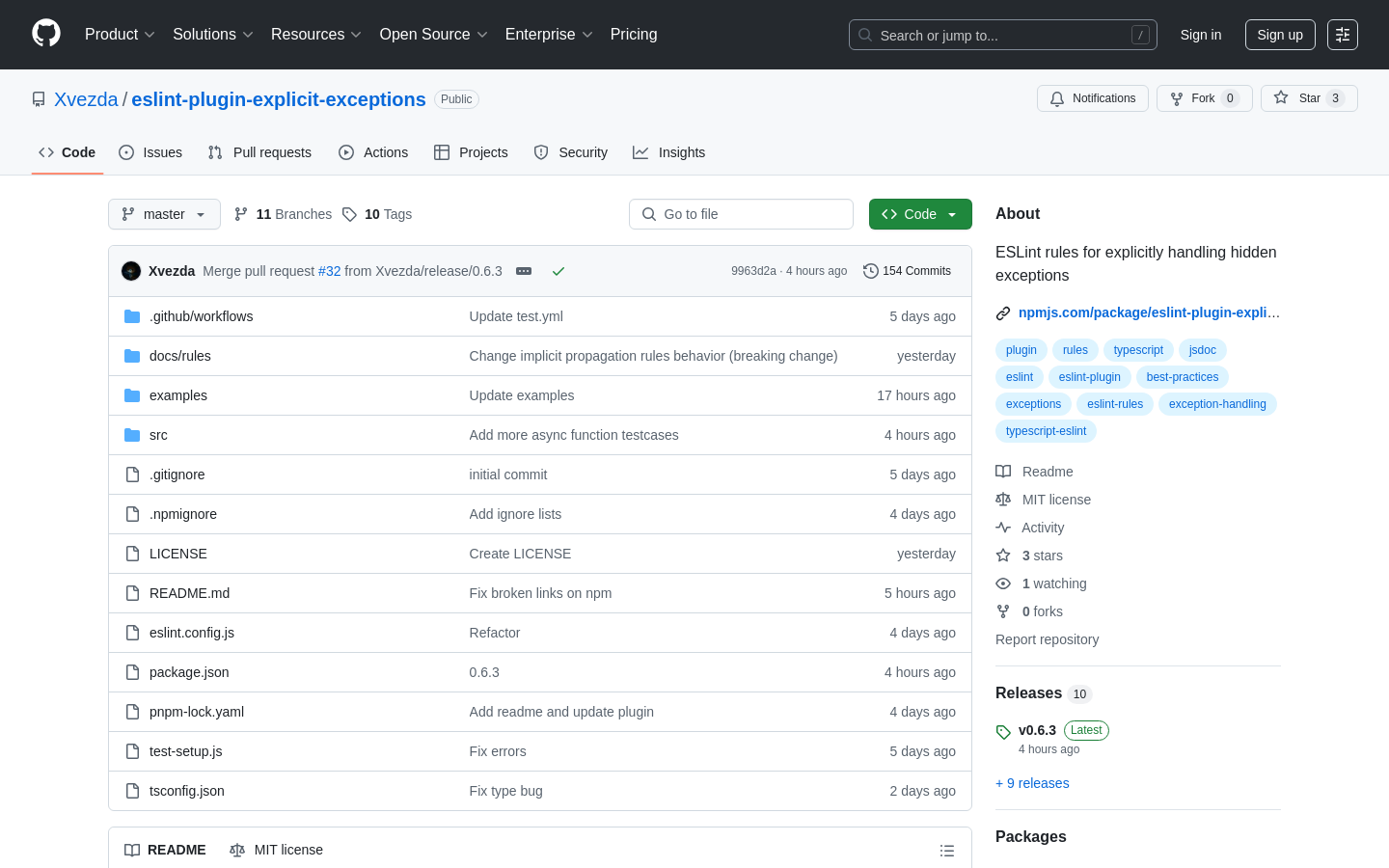This screenshot has width=1389, height=868.
Task: Switch to the Security tab
Action: click(x=571, y=152)
